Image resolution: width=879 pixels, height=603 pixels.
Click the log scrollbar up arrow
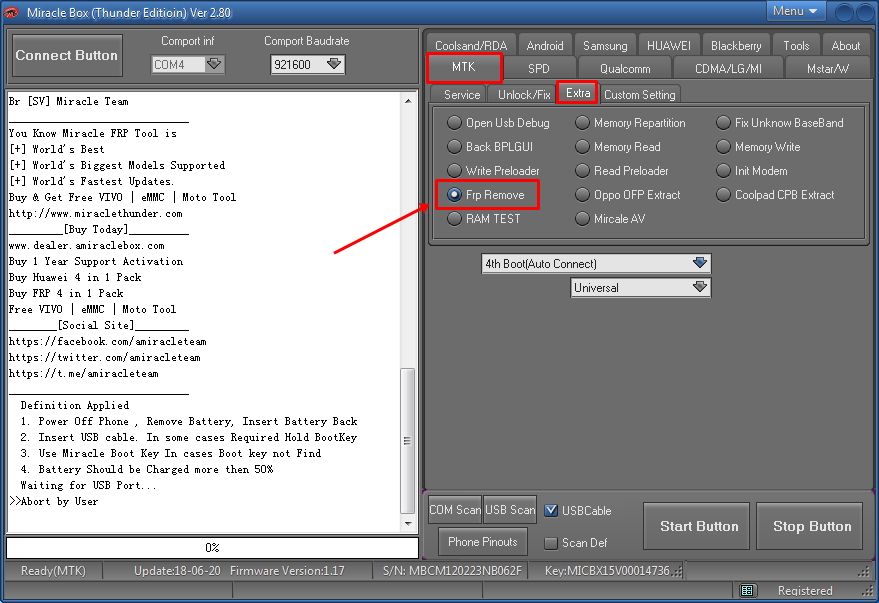coord(408,101)
